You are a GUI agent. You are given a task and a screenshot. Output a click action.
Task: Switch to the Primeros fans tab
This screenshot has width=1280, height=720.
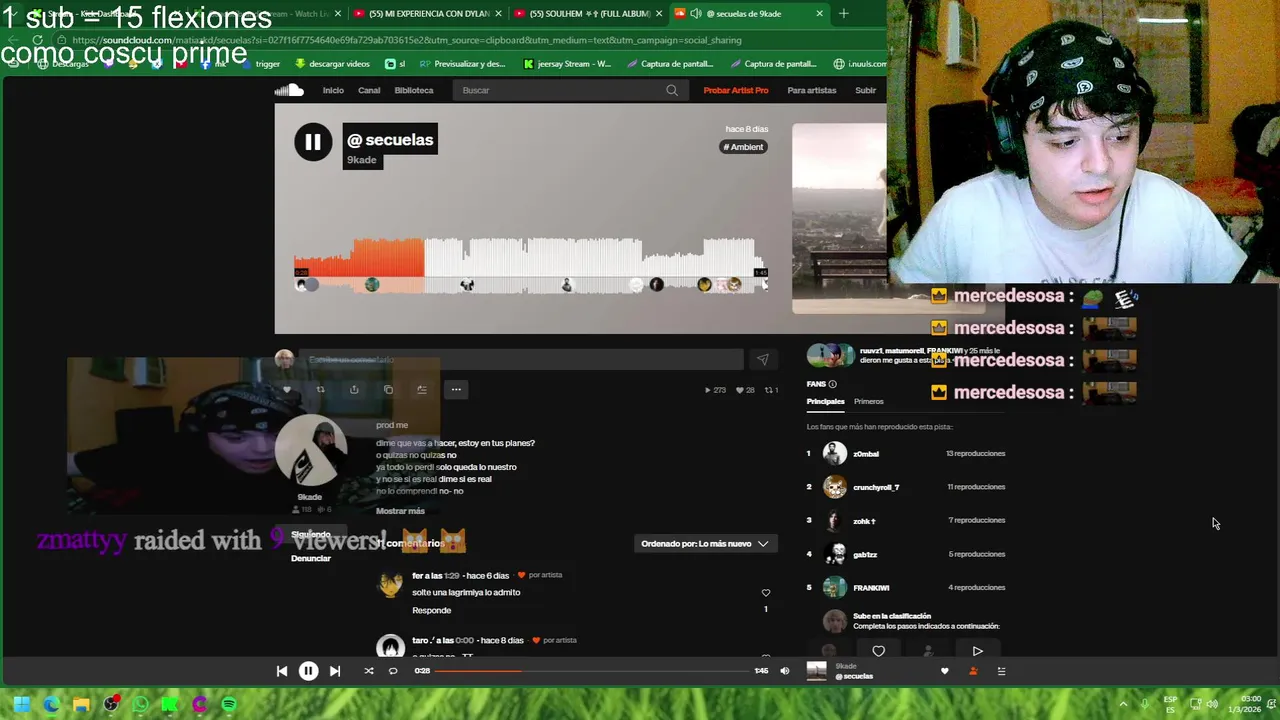(x=869, y=401)
